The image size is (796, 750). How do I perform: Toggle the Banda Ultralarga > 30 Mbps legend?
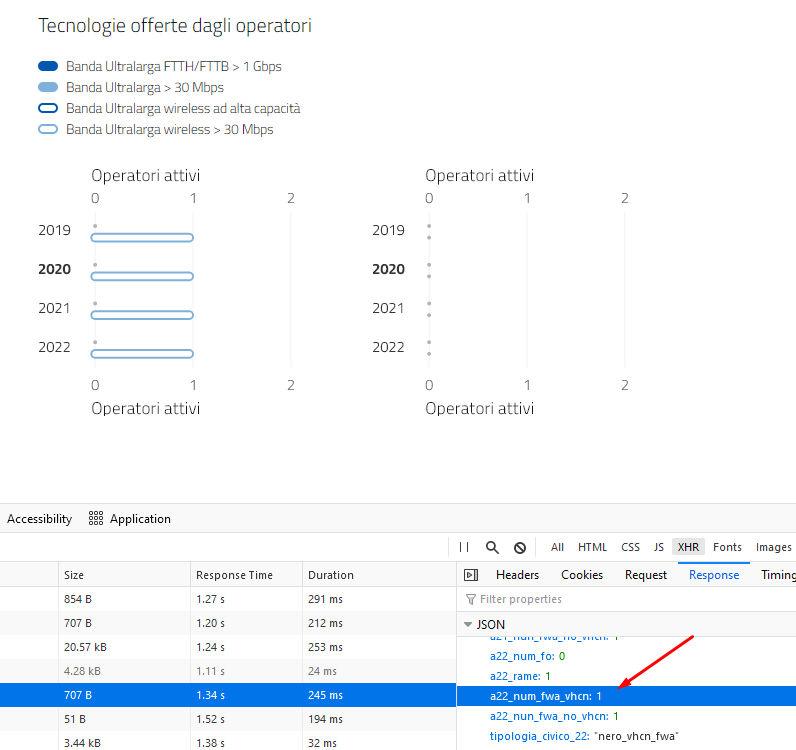48,88
